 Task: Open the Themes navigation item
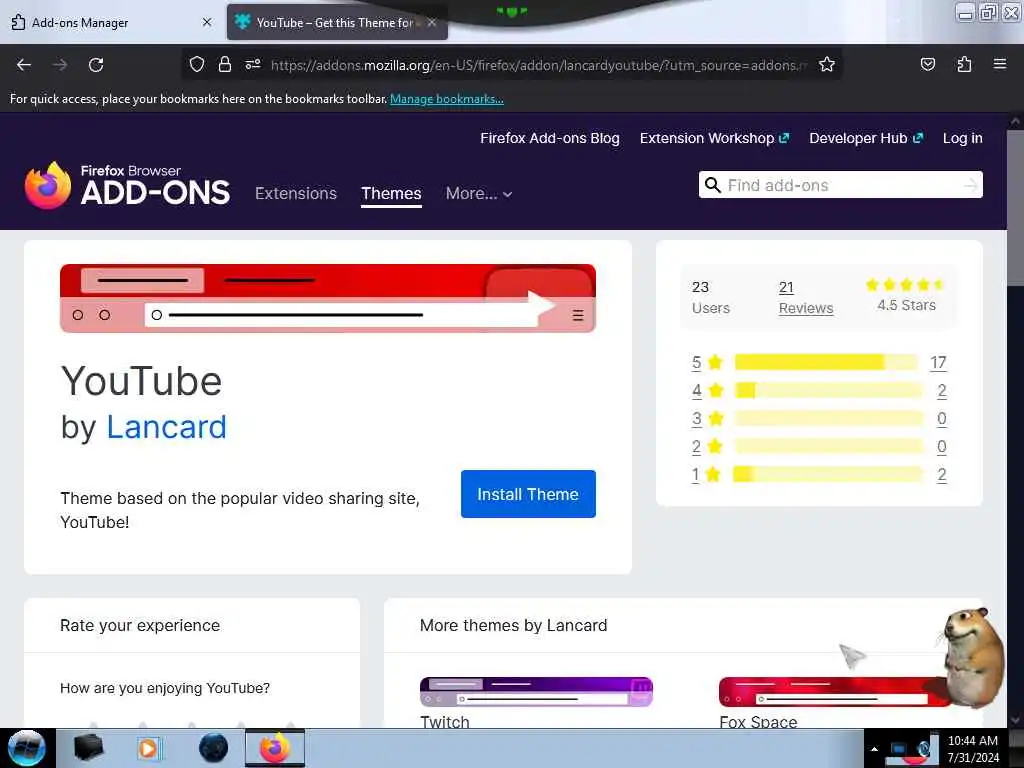[391, 193]
